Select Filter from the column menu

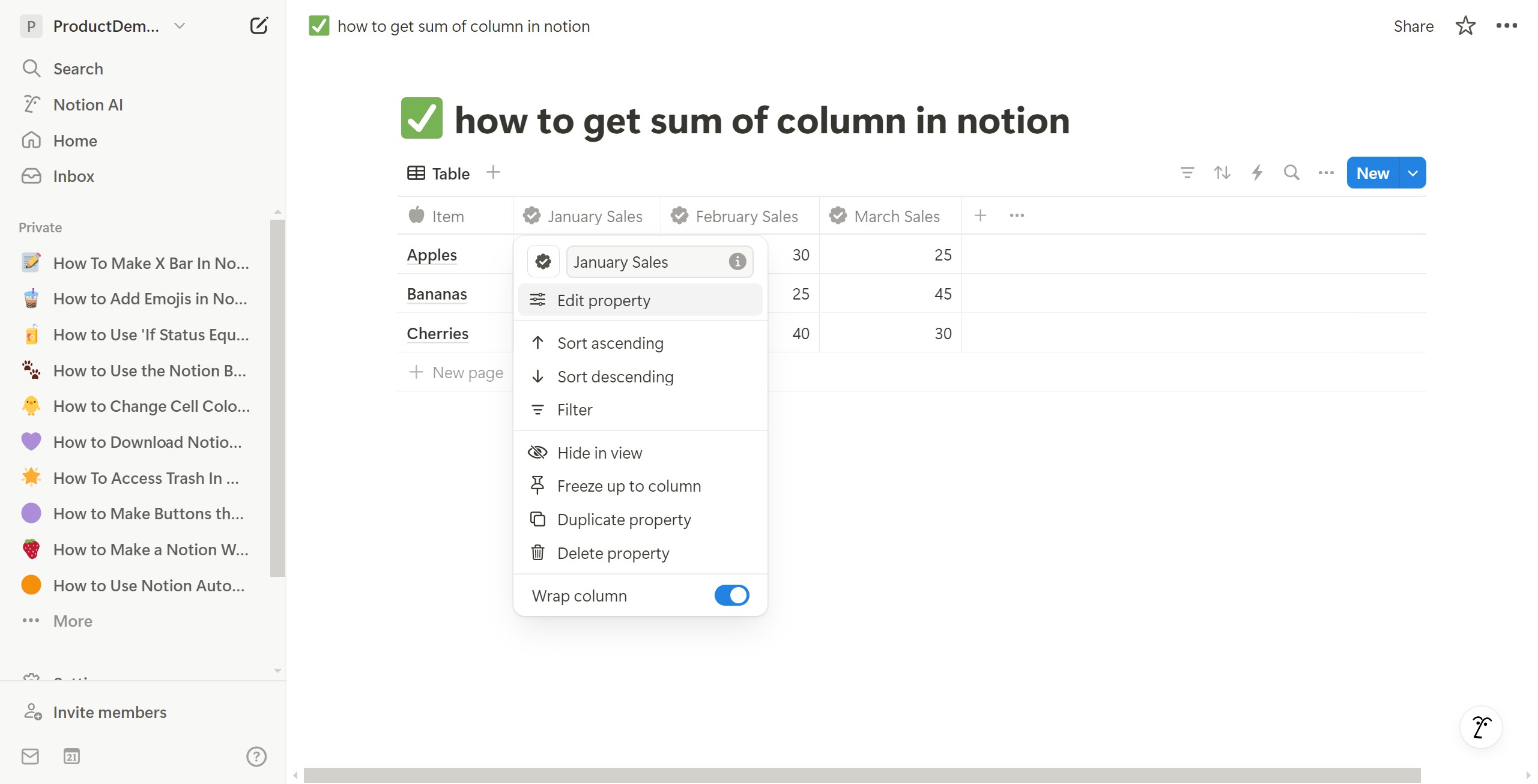click(x=640, y=409)
